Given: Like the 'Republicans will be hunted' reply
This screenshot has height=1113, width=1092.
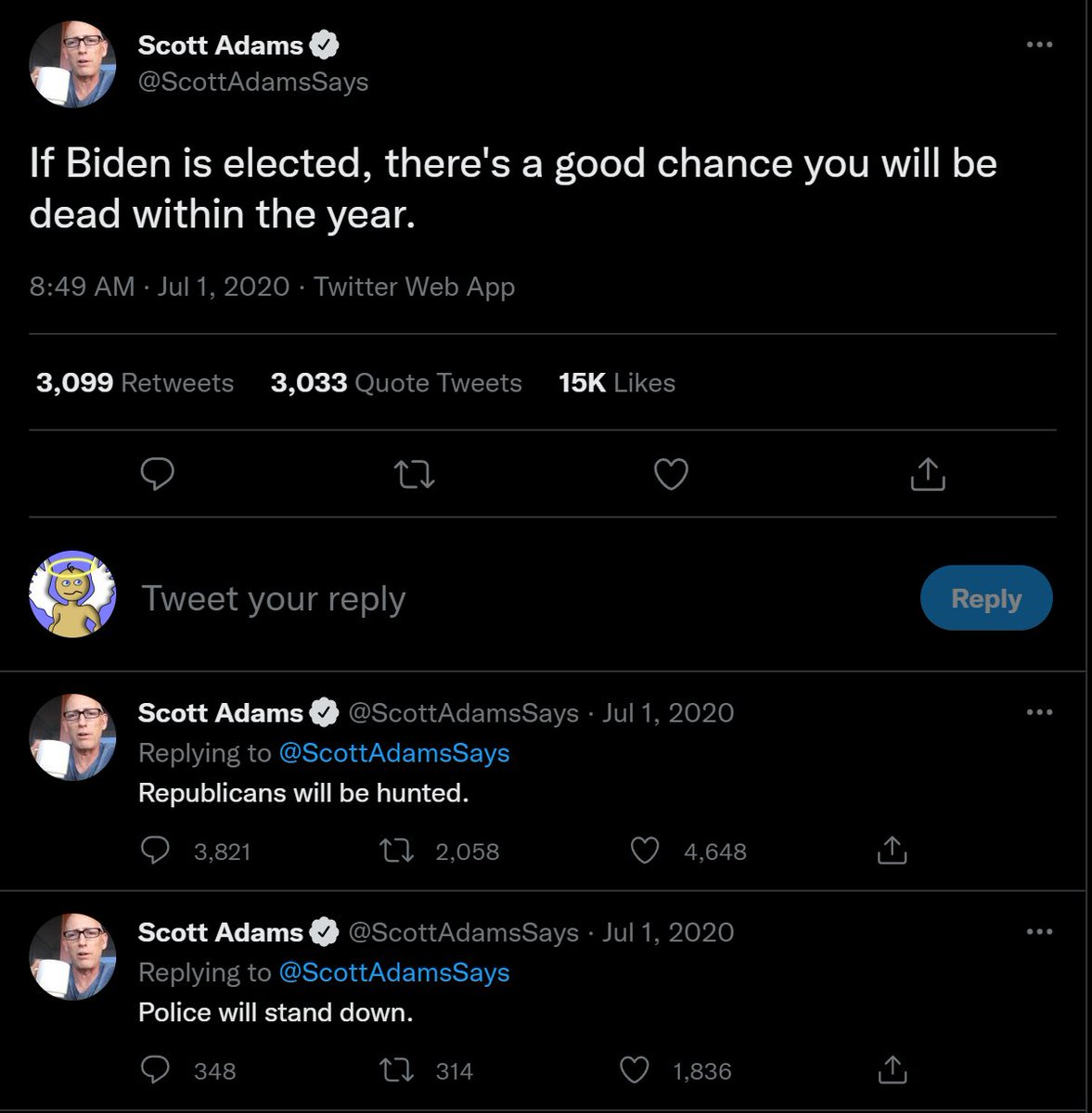Looking at the screenshot, I should tap(645, 851).
